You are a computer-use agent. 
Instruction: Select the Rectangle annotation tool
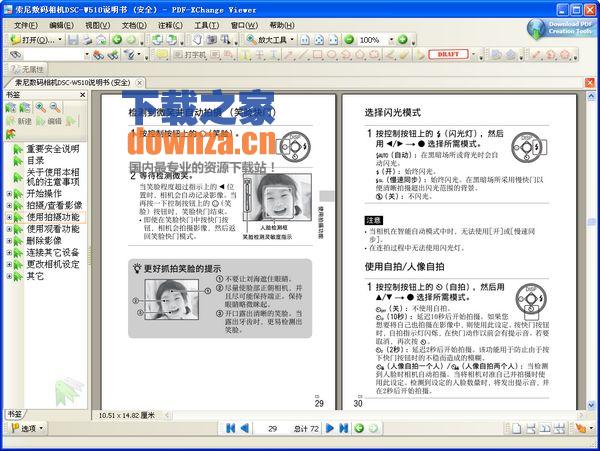[x=317, y=55]
